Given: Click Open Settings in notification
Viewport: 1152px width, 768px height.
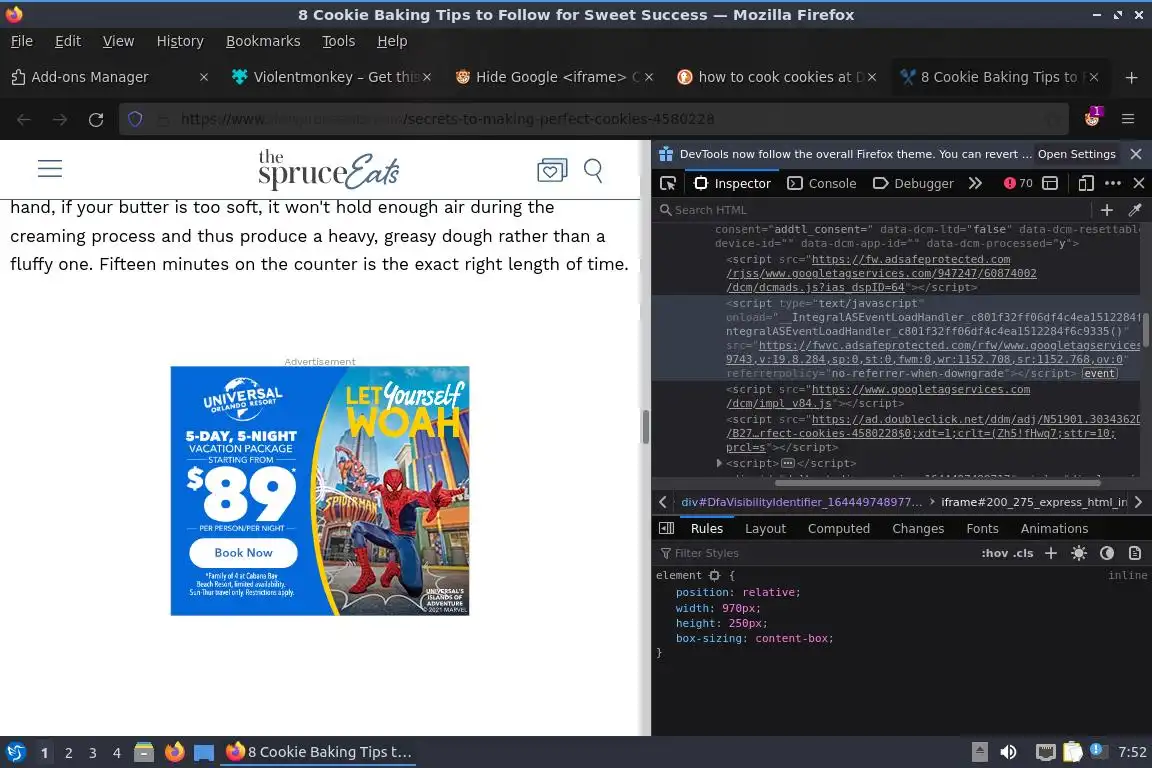Looking at the screenshot, I should pyautogui.click(x=1076, y=154).
